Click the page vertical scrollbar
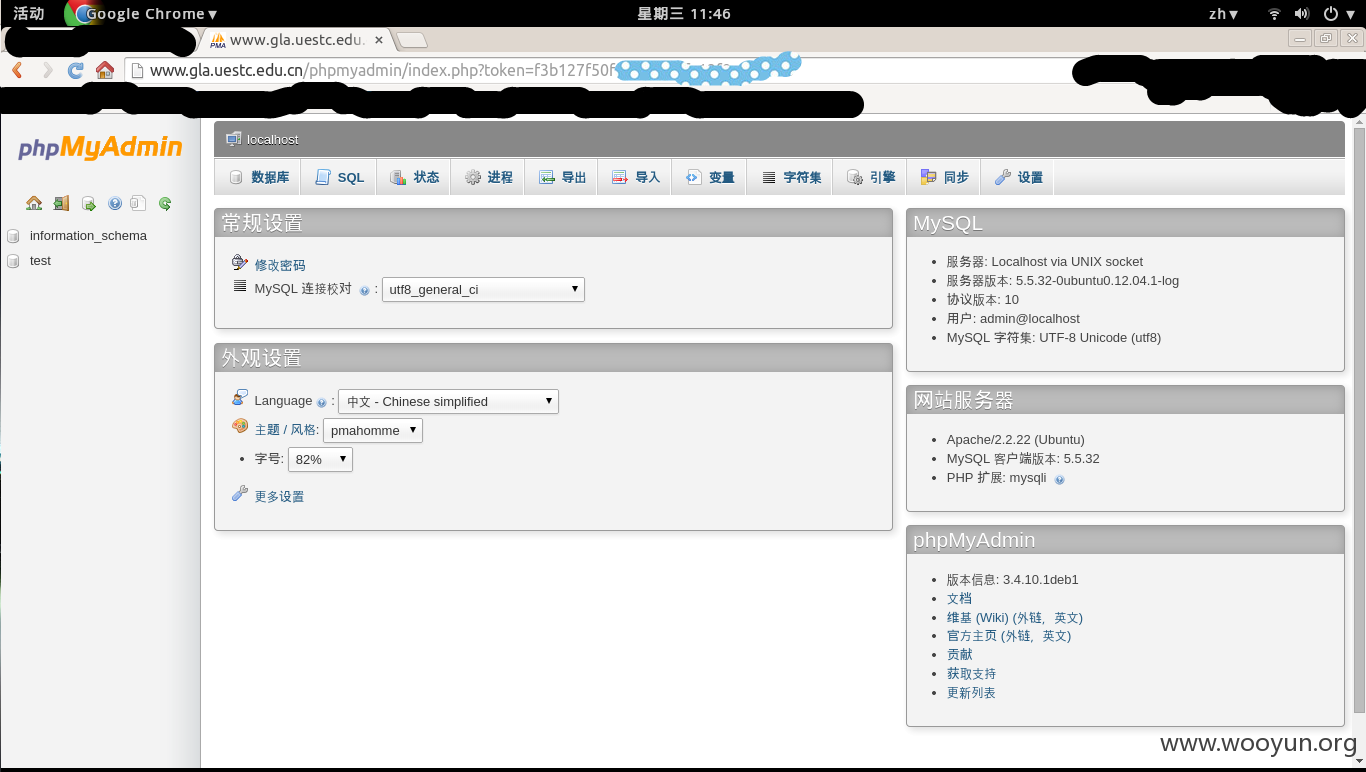This screenshot has width=1366, height=772. (x=1359, y=420)
